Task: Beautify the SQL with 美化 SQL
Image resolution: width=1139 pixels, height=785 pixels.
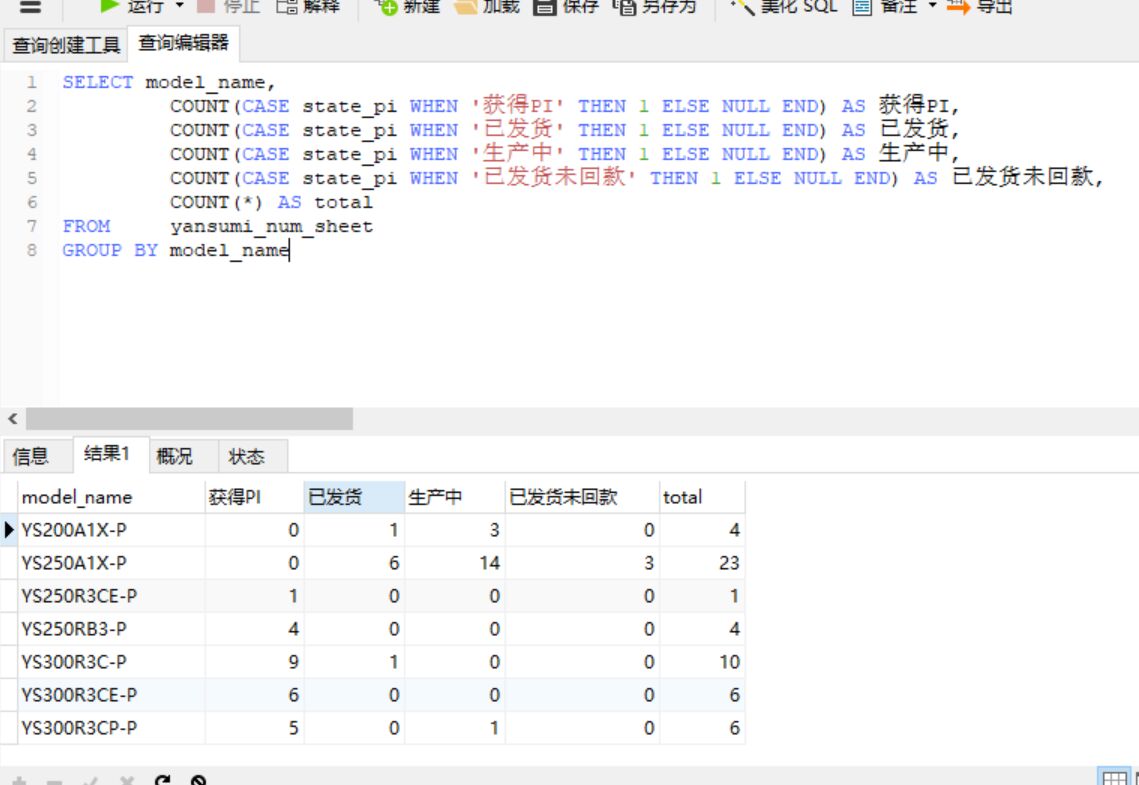Action: [x=783, y=6]
